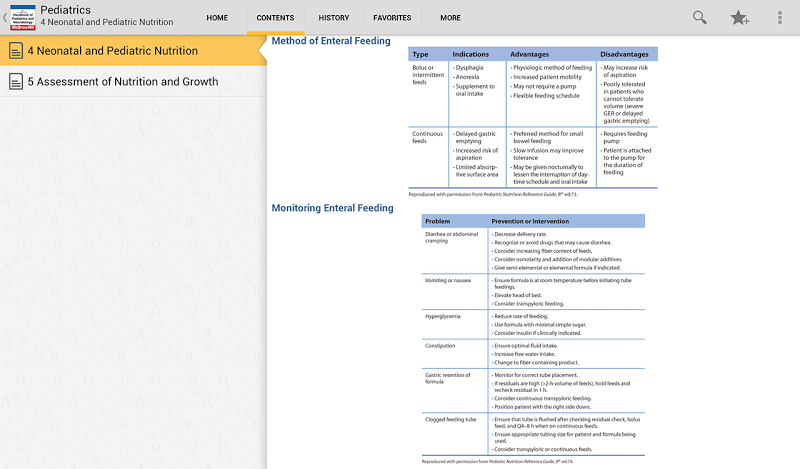Click 'Prevention or Intervention' column header
Image resolution: width=800 pixels, height=469 pixels.
pyautogui.click(x=530, y=221)
